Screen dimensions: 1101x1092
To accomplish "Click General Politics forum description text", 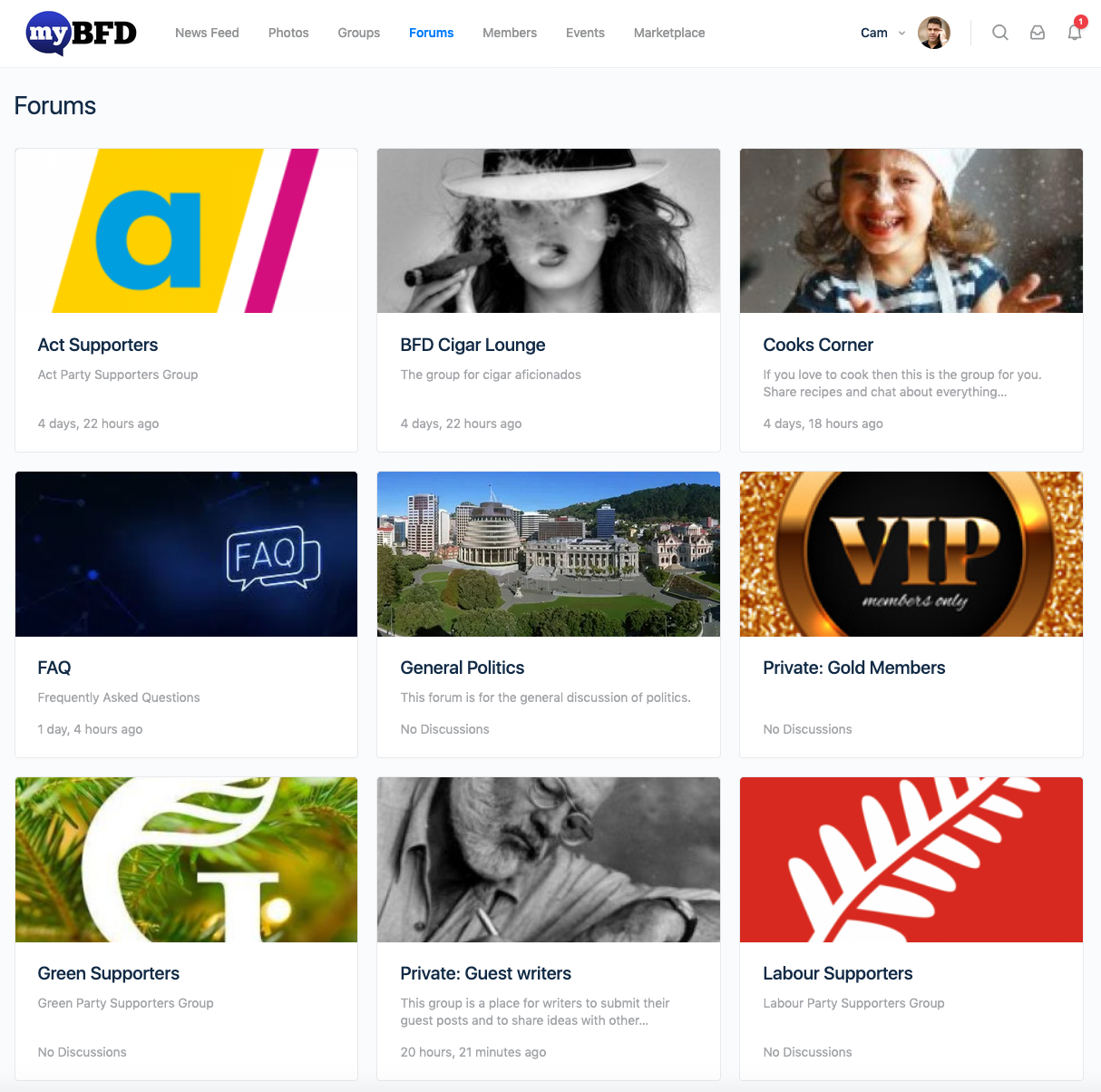I will (545, 697).
